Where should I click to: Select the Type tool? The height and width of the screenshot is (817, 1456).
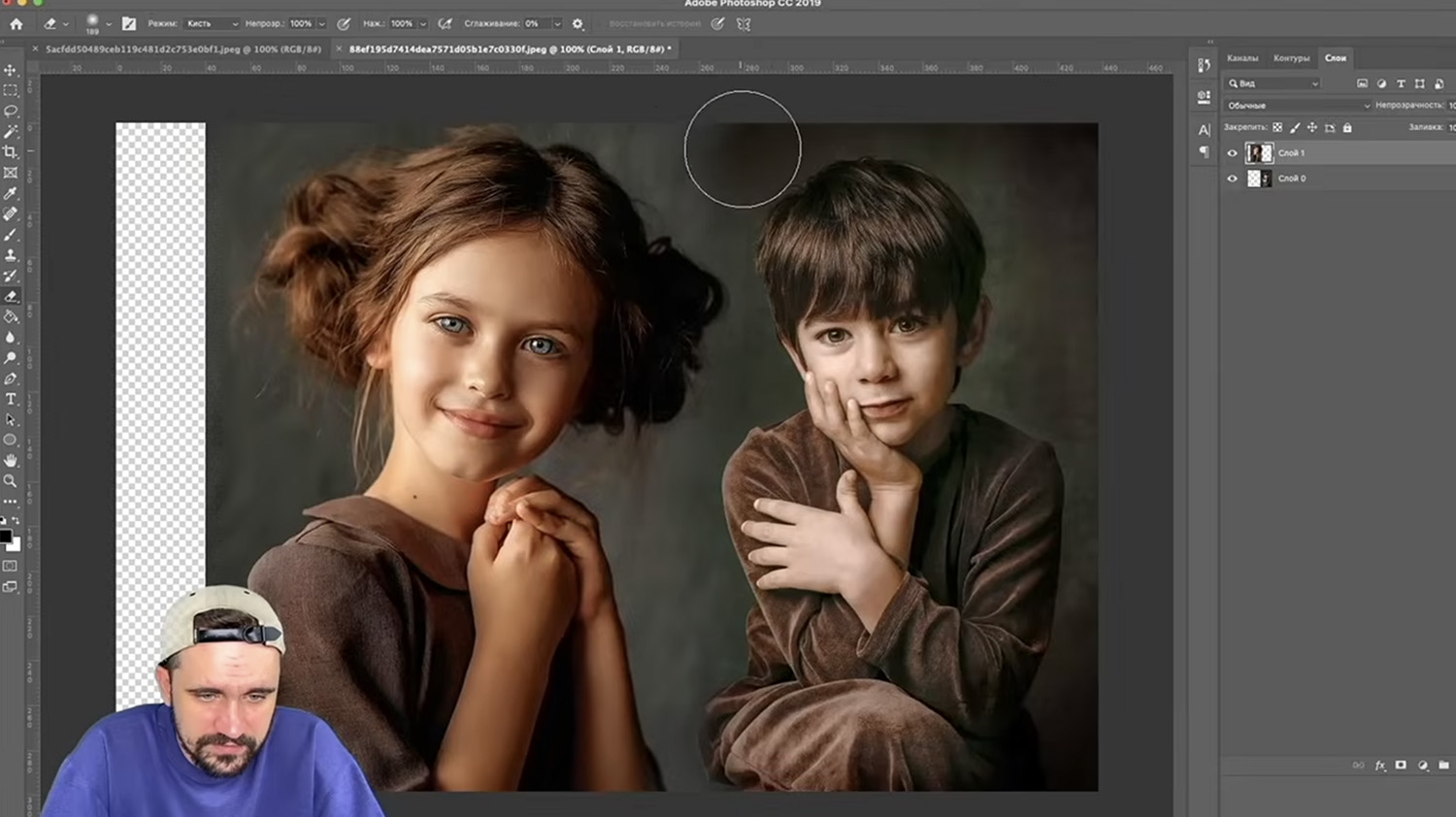tap(11, 399)
